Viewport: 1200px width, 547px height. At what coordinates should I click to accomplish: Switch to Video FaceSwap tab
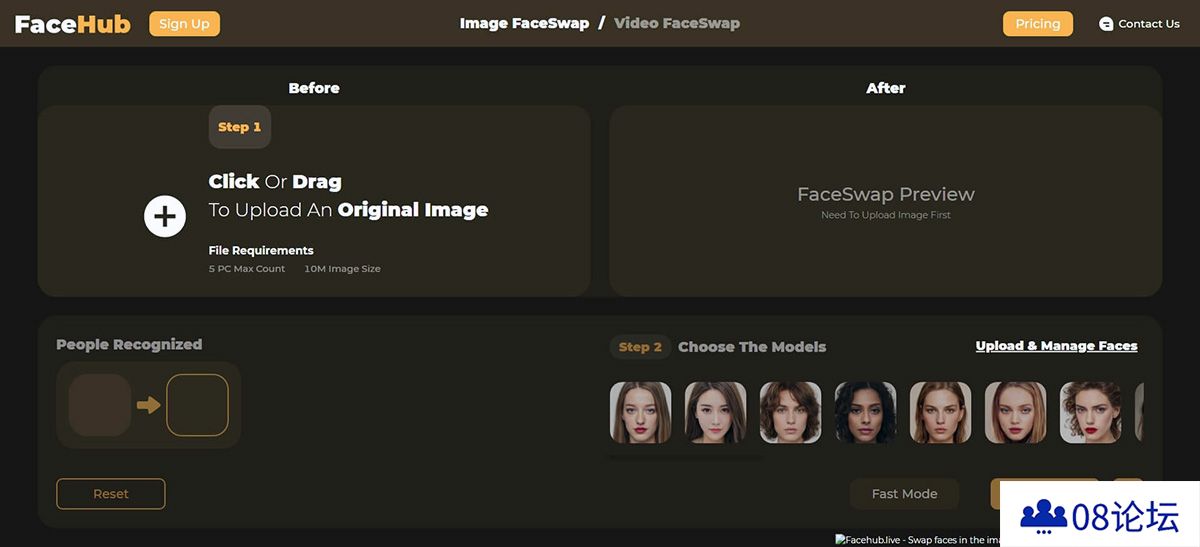point(677,23)
